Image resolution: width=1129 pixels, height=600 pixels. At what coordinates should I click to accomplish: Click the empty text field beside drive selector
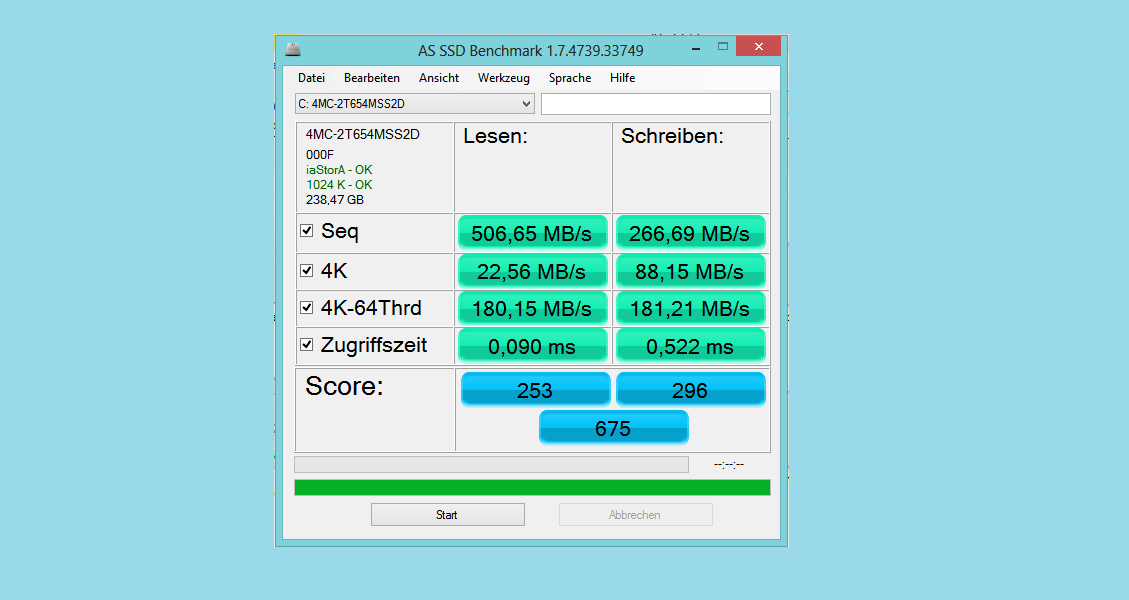[x=655, y=103]
